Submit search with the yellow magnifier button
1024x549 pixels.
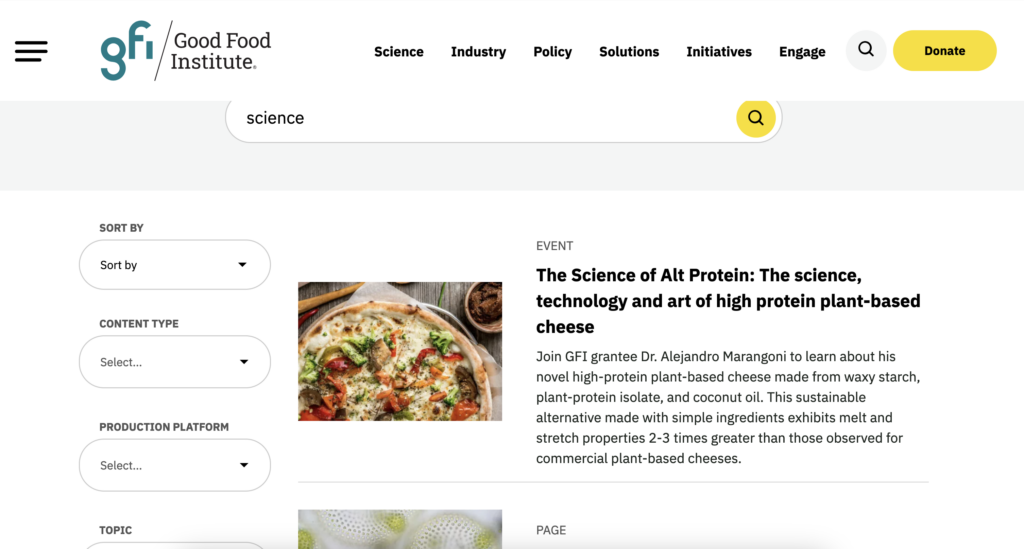pos(756,118)
